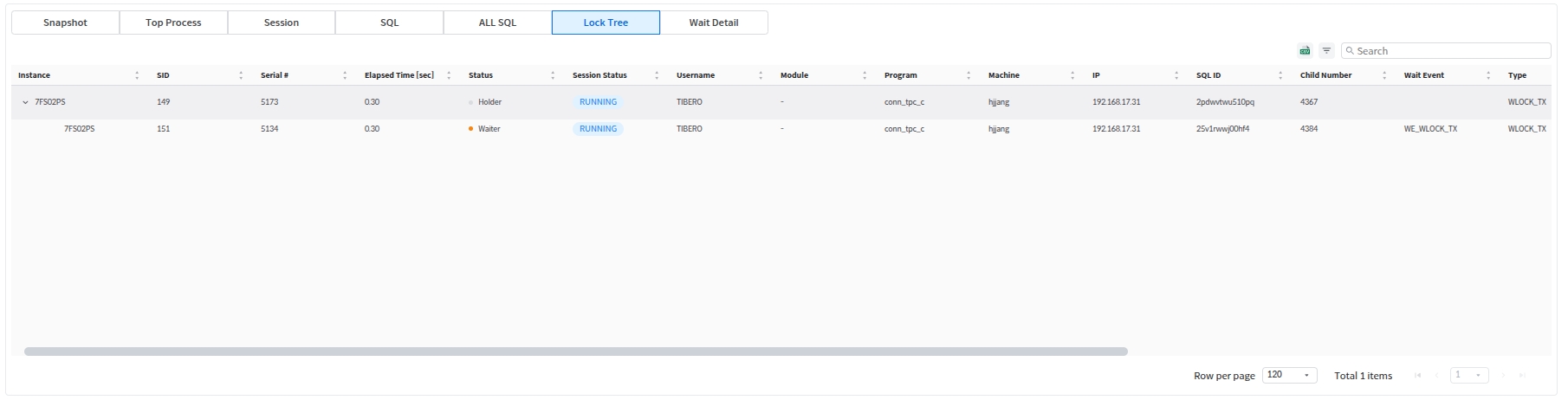The image size is (1568, 400).
Task: Switch to the Snapshot tab
Action: coord(65,23)
